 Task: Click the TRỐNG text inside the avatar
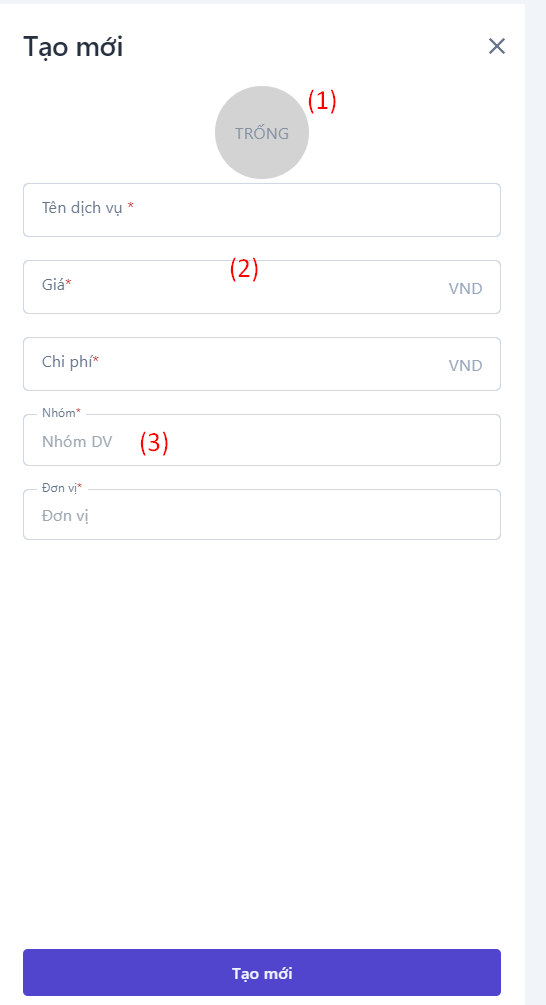261,133
